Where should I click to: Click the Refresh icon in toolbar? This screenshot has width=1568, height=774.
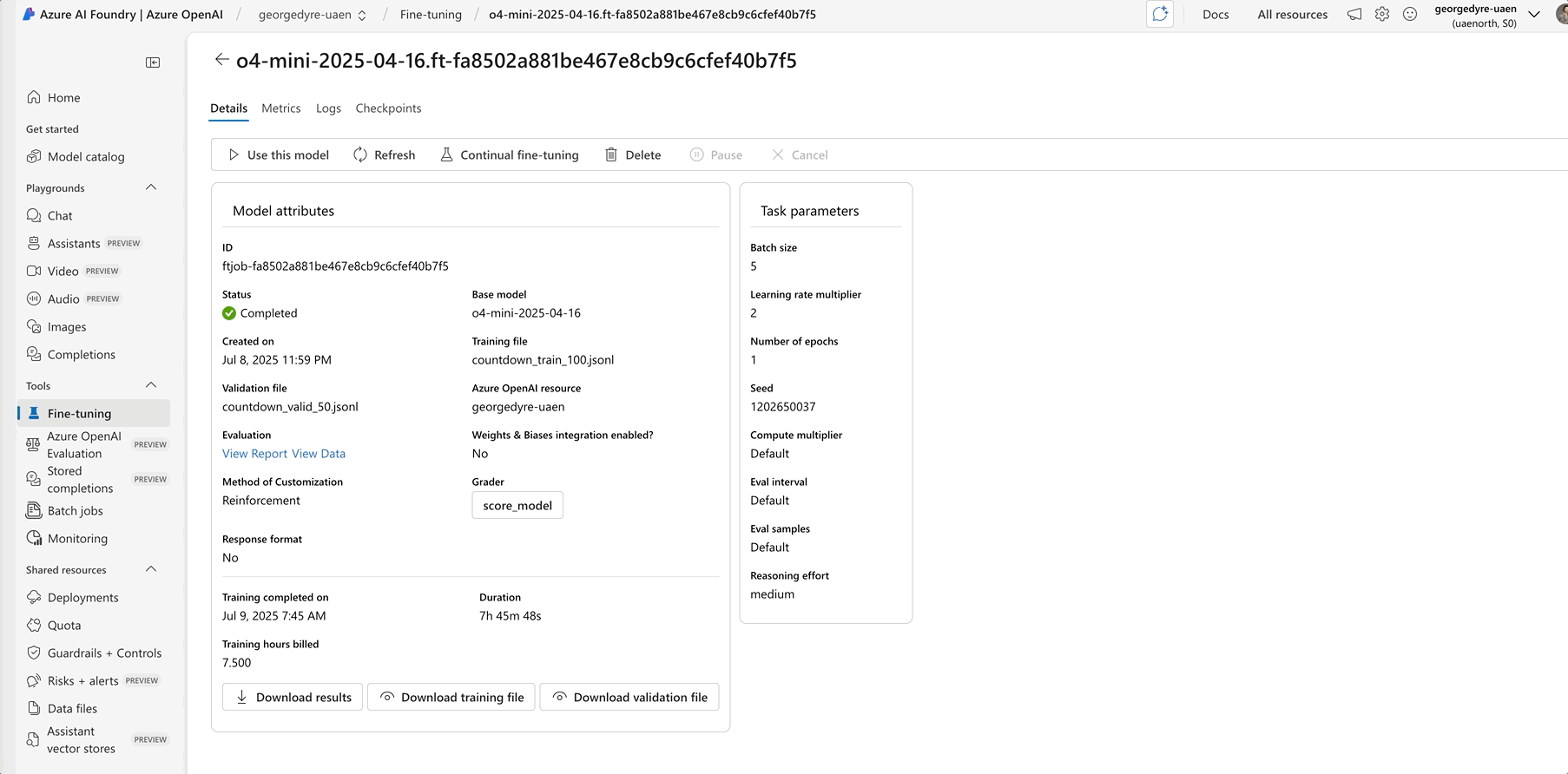[x=360, y=154]
